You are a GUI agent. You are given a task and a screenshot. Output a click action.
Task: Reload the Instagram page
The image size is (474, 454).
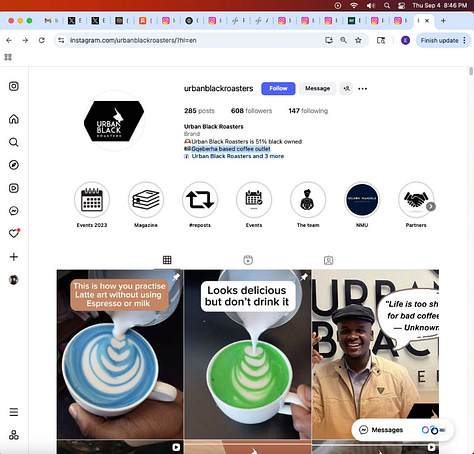point(42,40)
